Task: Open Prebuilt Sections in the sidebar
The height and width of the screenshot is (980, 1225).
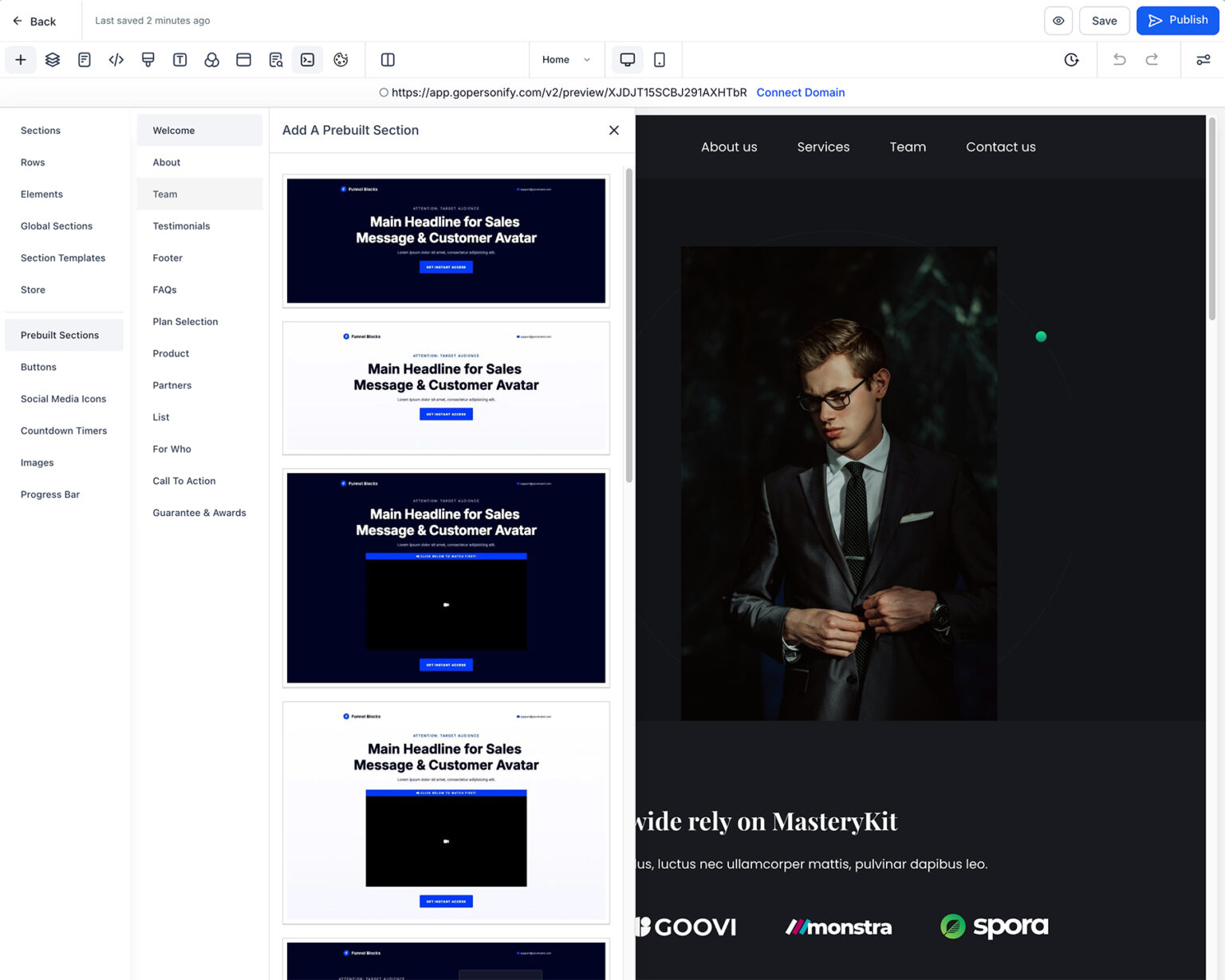Action: (64, 335)
